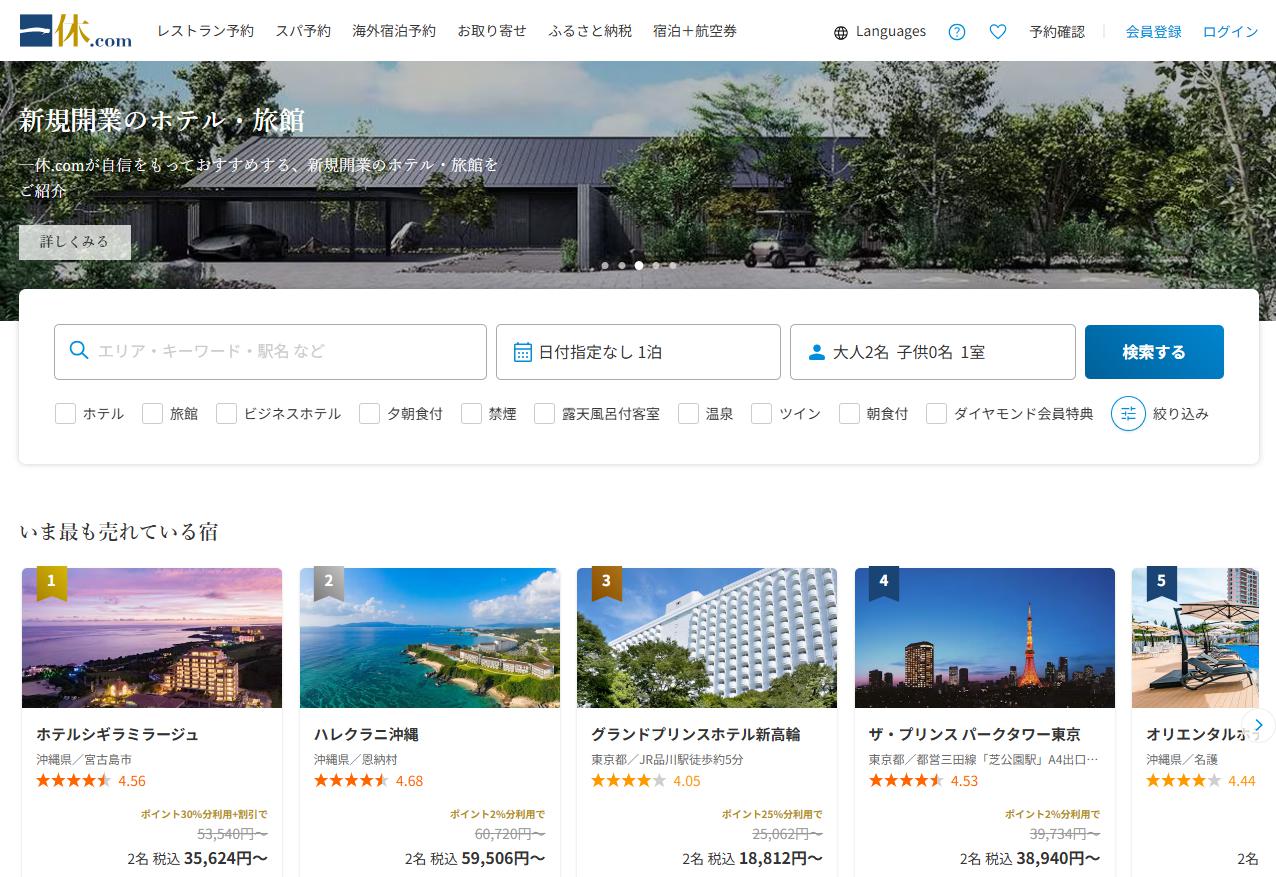The height and width of the screenshot is (877, 1276).
Task: Click the 一休.com logo
Action: 76,30
